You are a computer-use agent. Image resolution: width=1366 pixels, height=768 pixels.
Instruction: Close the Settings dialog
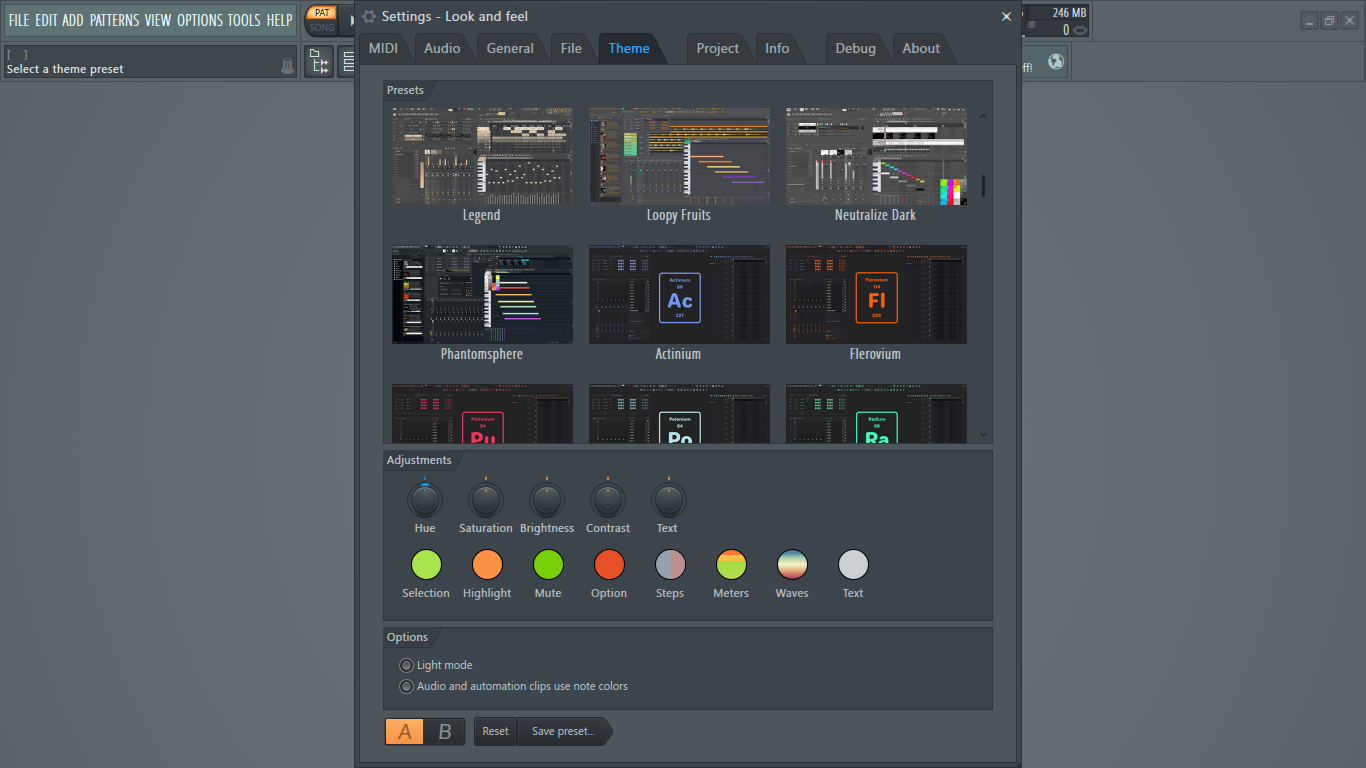pos(1006,16)
